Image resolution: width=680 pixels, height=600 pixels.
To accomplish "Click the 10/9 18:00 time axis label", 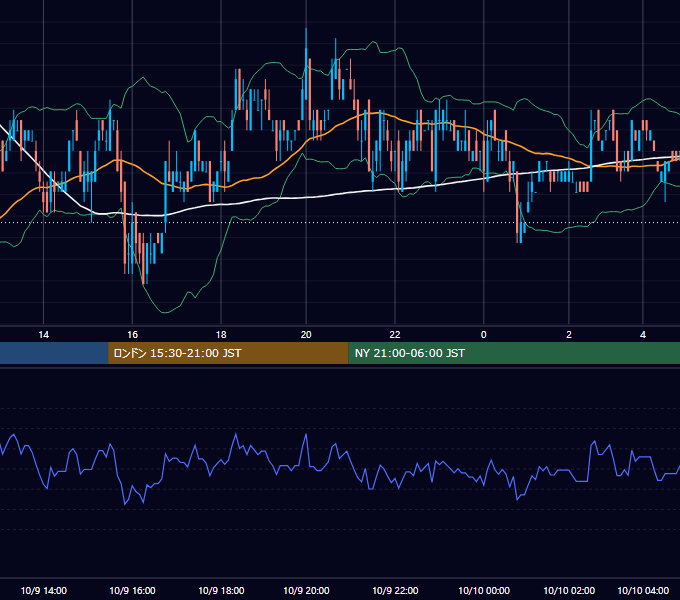I will pos(221,590).
